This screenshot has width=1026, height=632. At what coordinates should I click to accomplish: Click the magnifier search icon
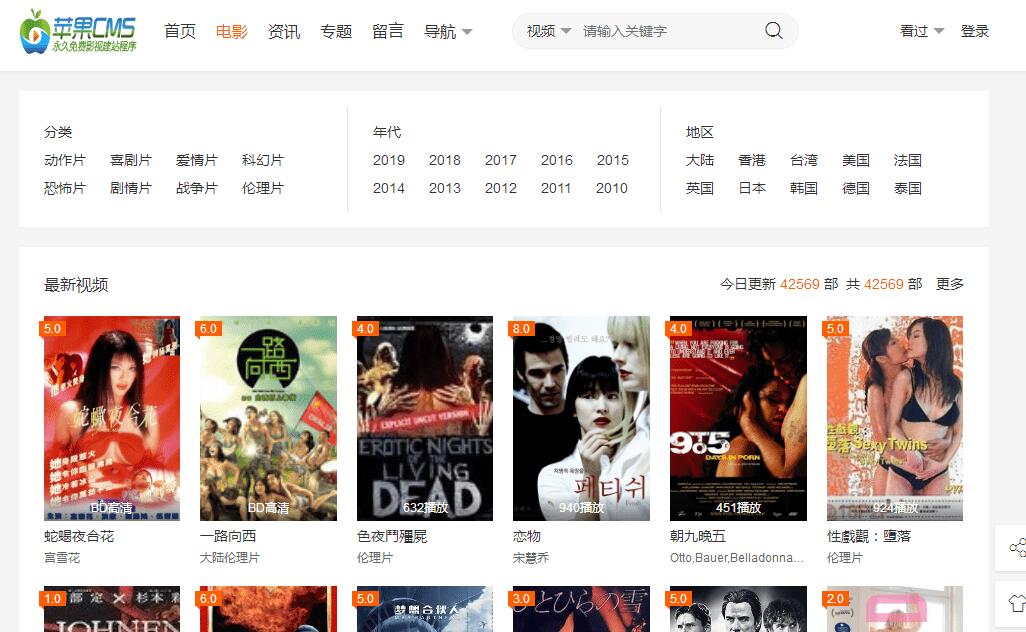click(773, 31)
